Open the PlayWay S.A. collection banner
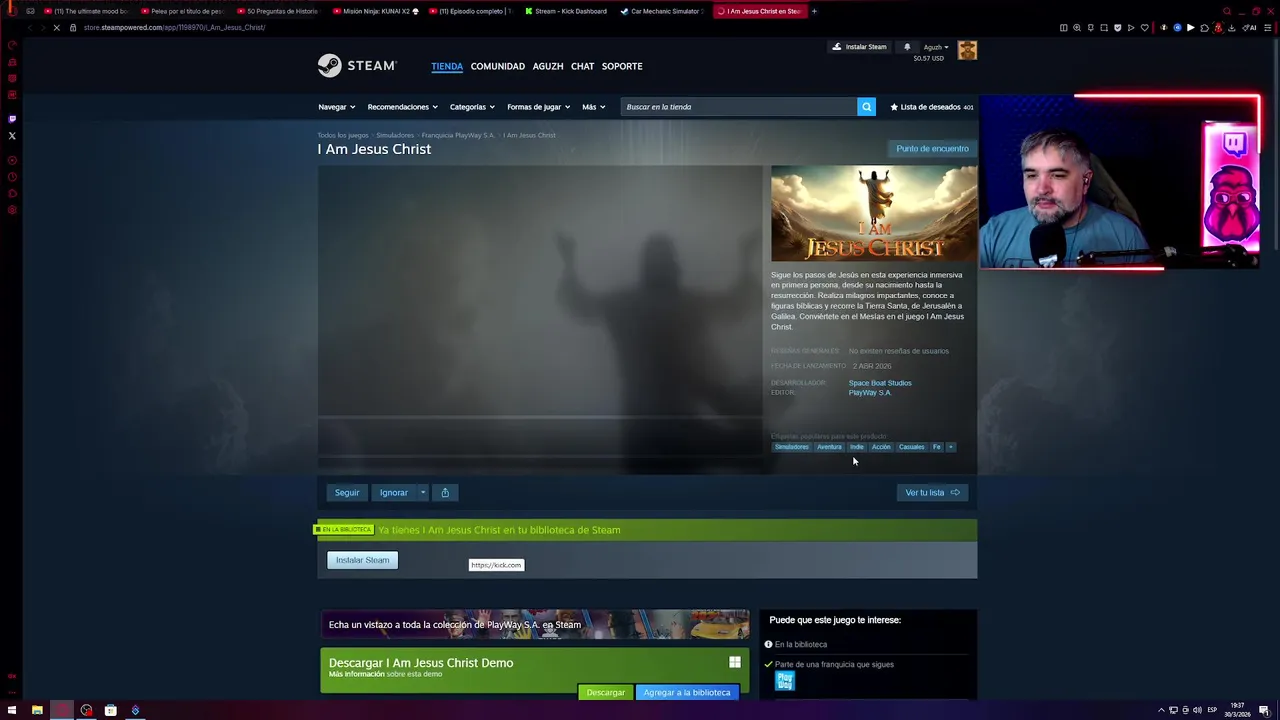 point(534,625)
